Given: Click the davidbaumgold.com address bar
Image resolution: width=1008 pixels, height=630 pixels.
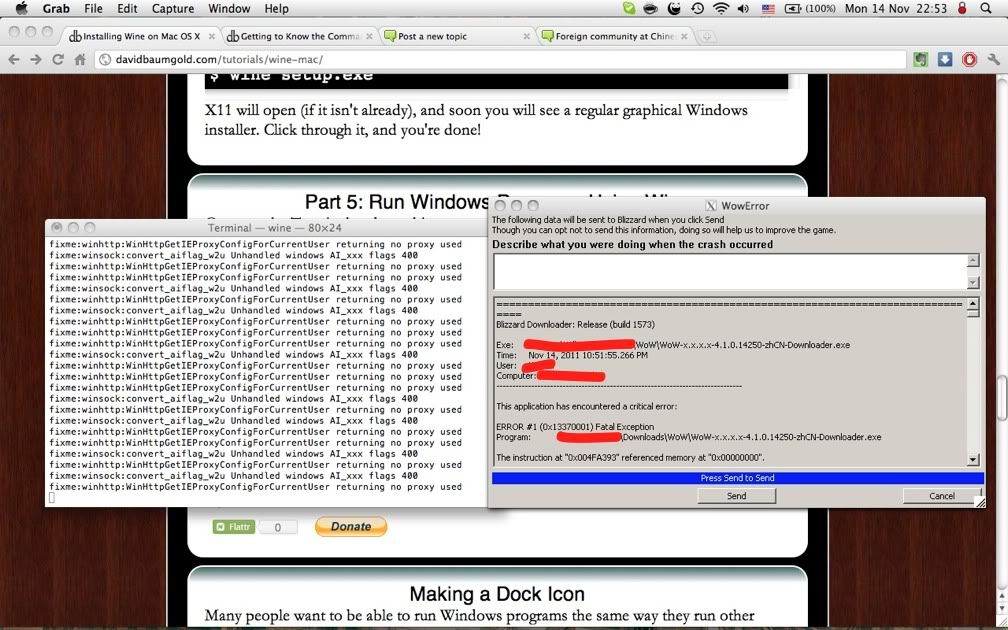Looking at the screenshot, I should [x=501, y=59].
